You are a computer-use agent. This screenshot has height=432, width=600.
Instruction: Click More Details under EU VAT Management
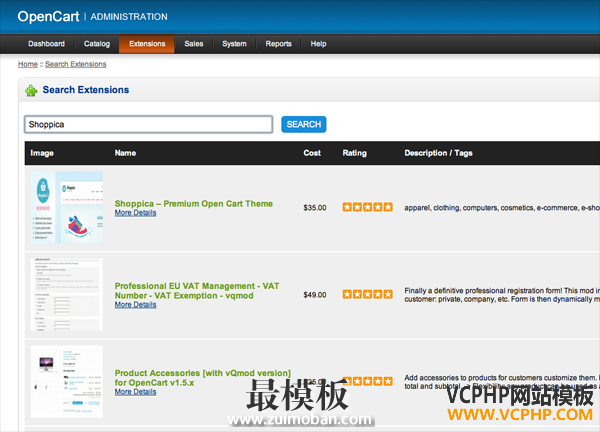tap(135, 305)
